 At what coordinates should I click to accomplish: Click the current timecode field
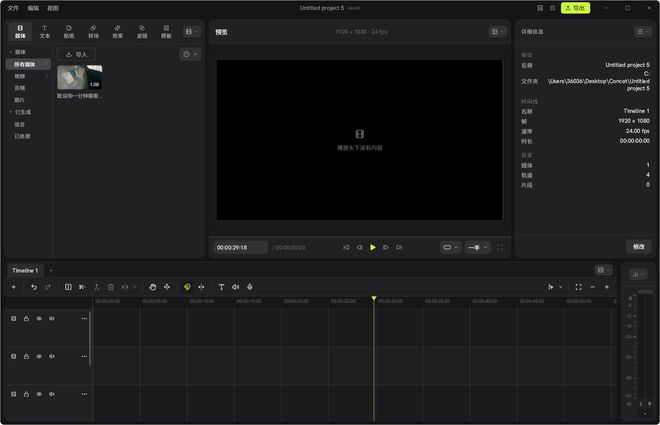click(x=240, y=247)
